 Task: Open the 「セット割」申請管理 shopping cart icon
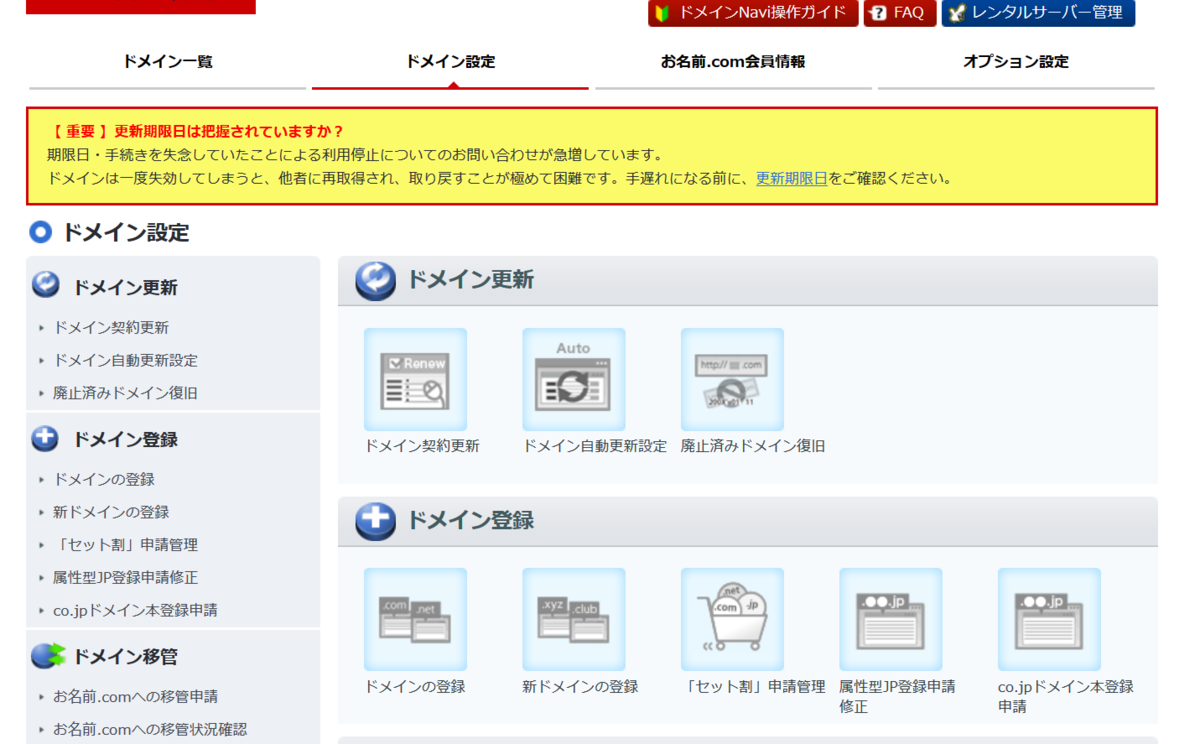732,620
